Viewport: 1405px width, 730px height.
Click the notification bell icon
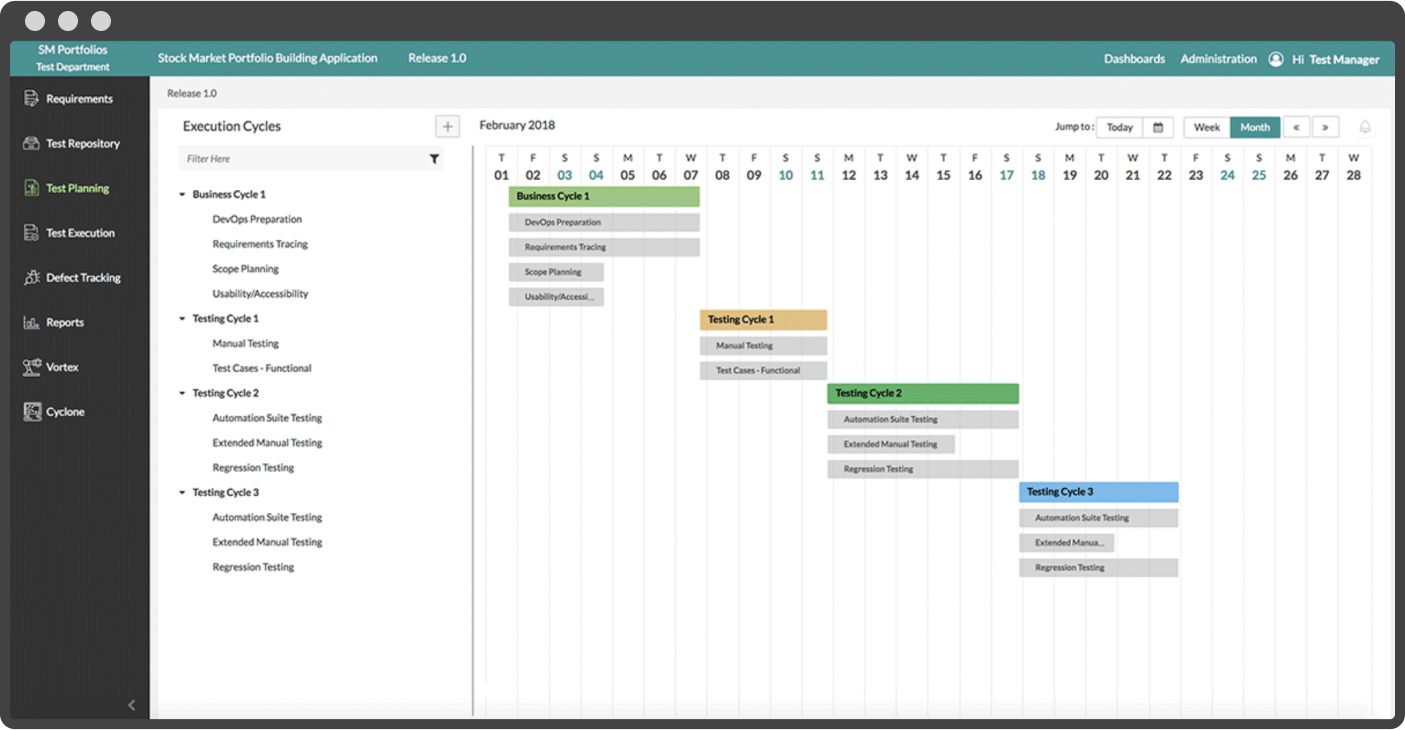1365,127
